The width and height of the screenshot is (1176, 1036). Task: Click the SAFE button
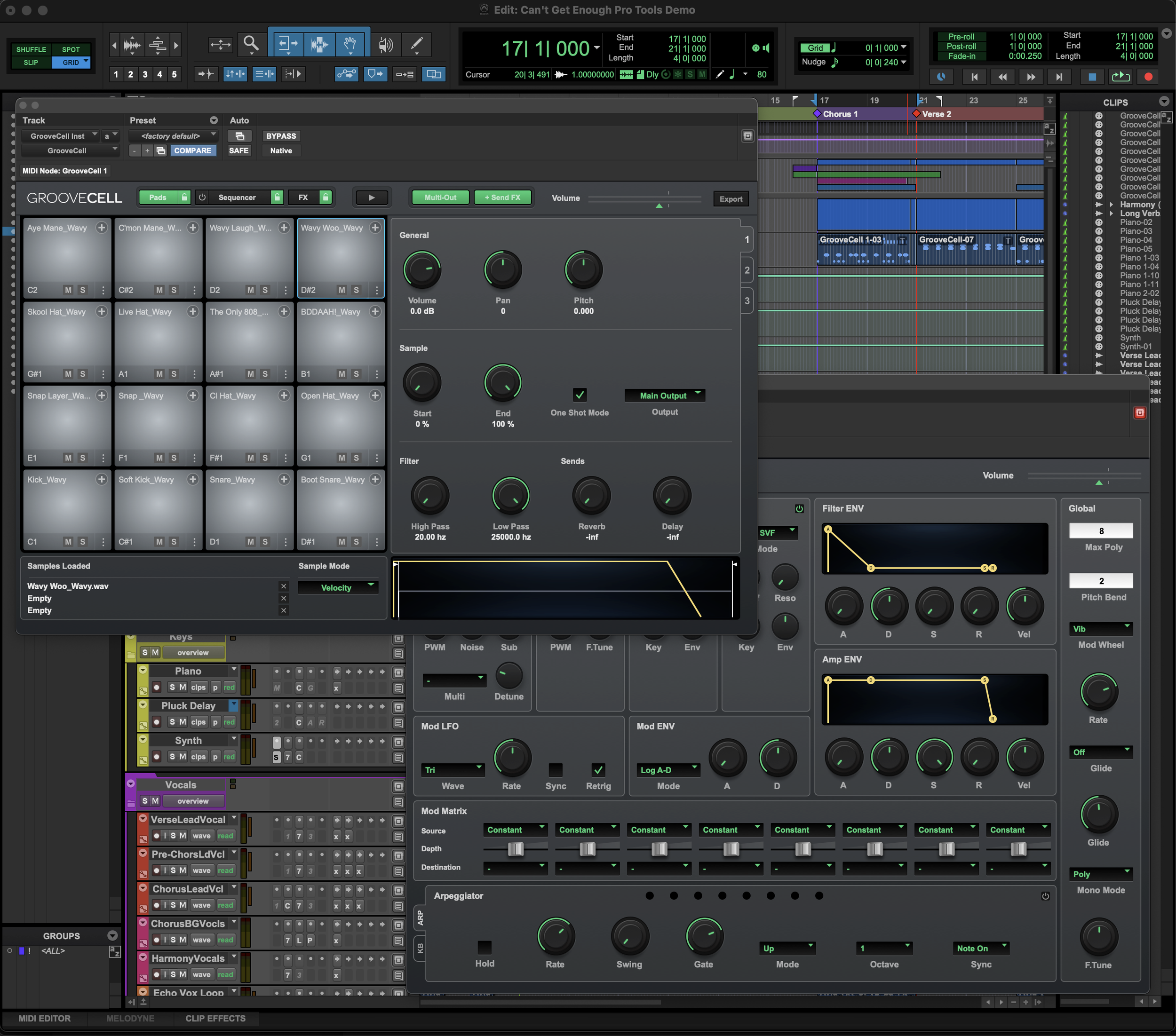pyautogui.click(x=239, y=150)
